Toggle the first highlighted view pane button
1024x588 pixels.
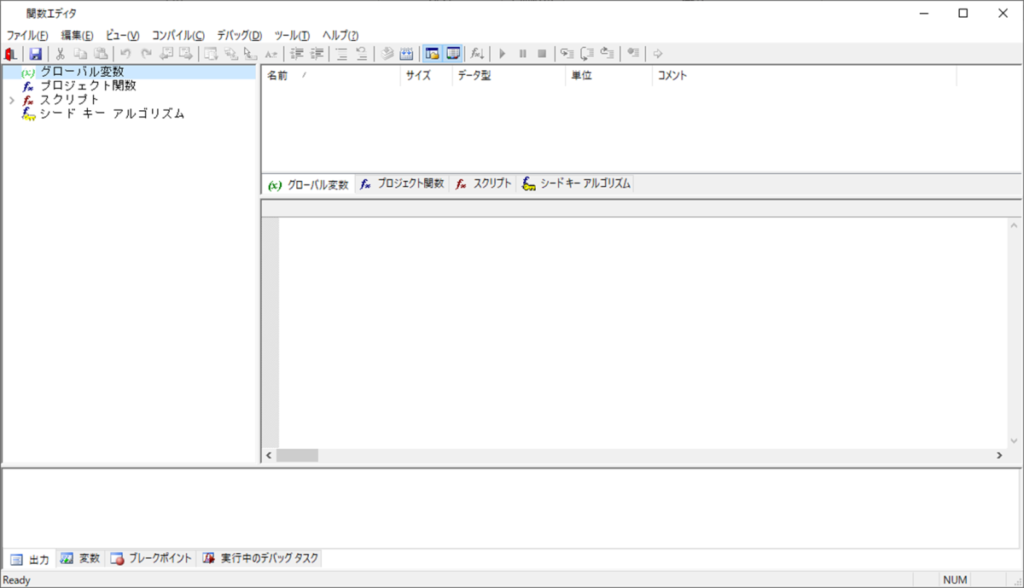432,53
